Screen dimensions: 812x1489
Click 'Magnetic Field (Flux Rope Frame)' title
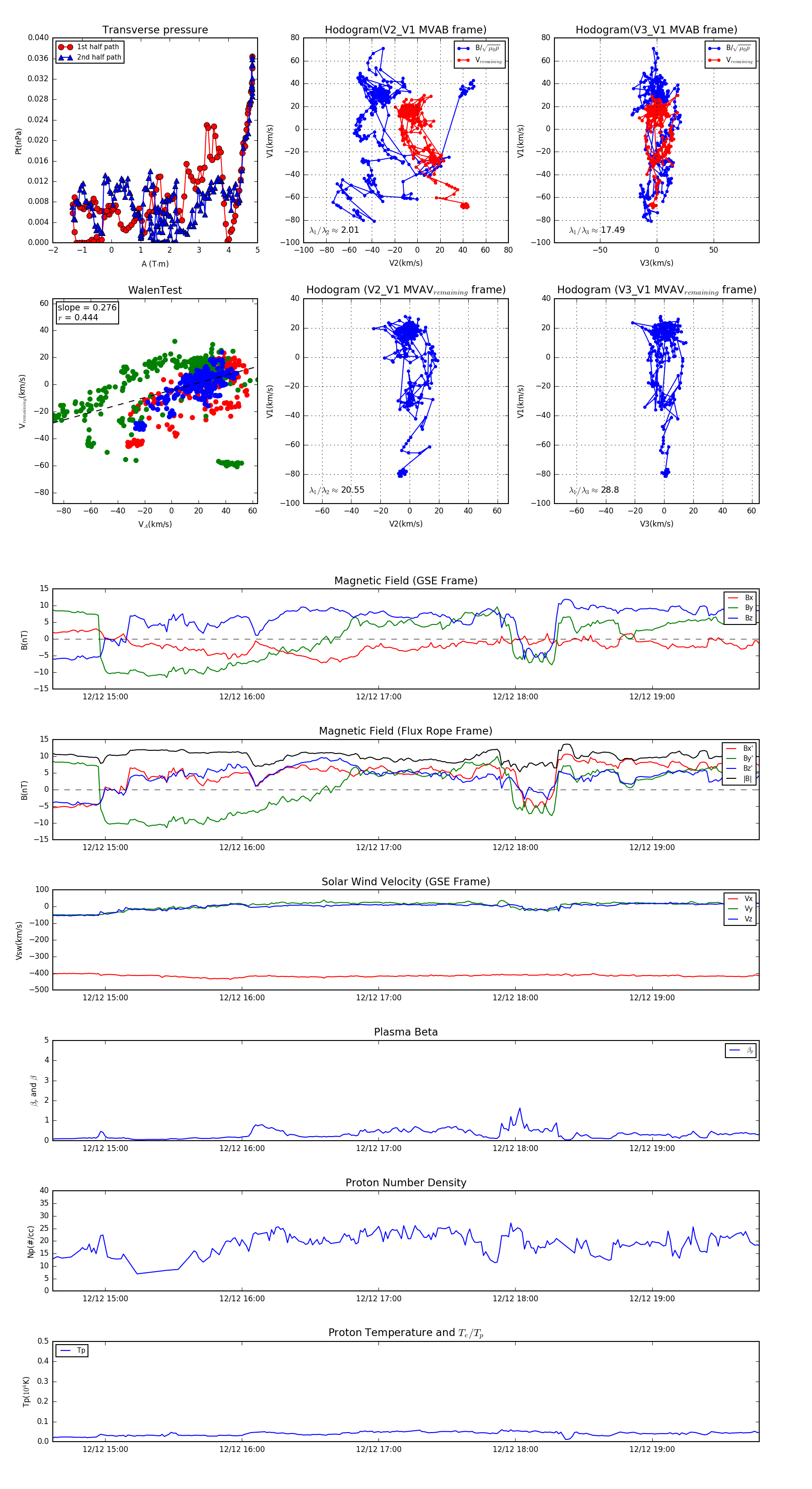[406, 731]
